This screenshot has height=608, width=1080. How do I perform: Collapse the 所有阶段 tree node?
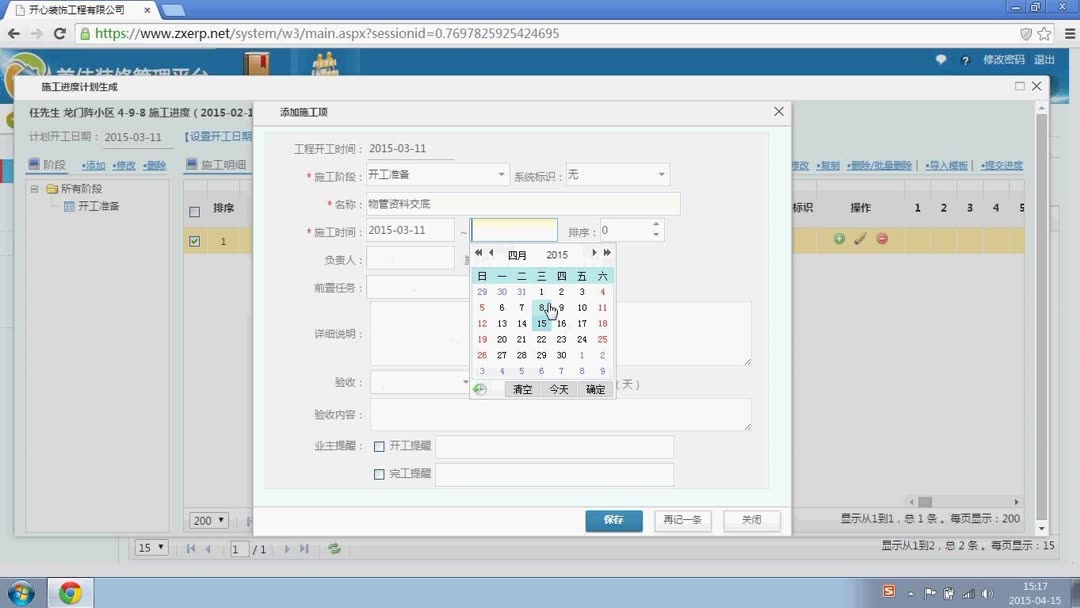point(35,189)
